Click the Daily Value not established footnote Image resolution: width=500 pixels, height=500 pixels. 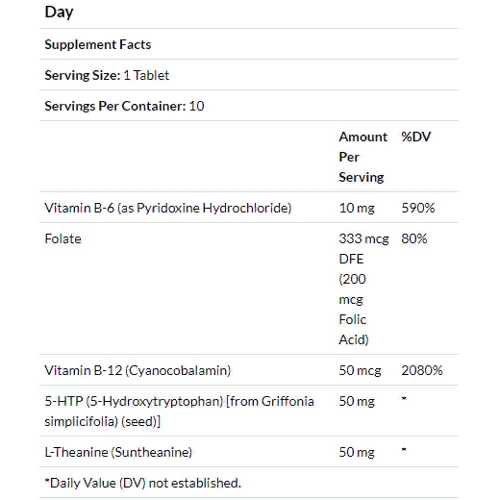(x=143, y=483)
